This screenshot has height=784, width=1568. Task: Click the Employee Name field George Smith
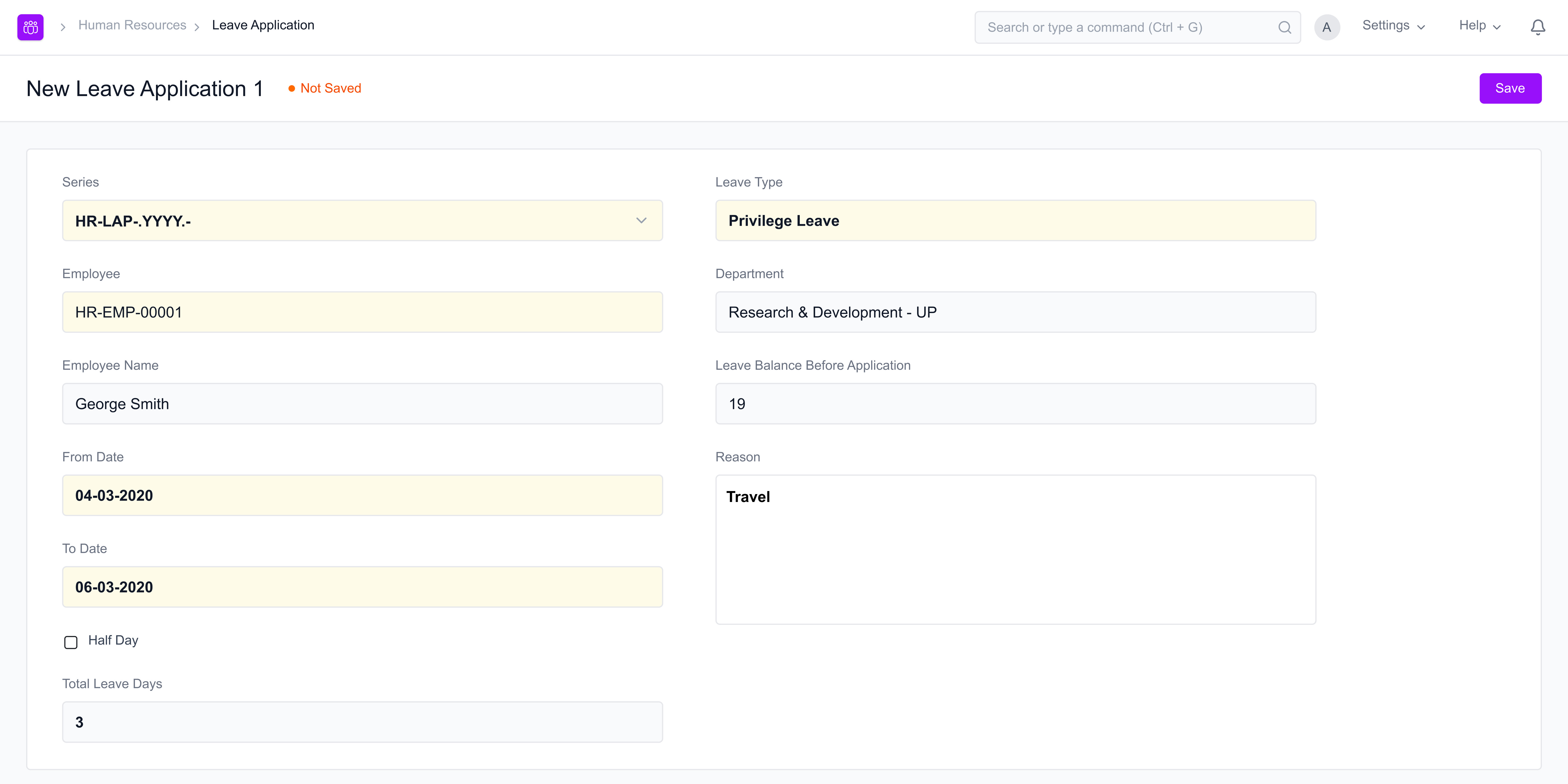click(362, 403)
